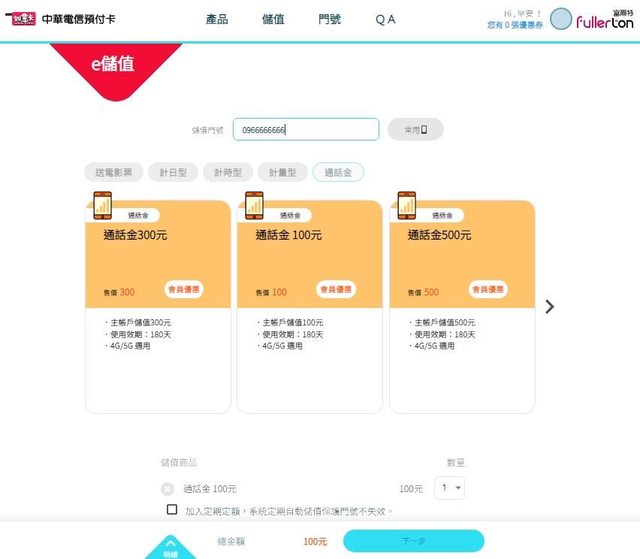This screenshot has height=559, width=640.
Task: Click the phone icon on 通話金500元 card
Action: 405,205
